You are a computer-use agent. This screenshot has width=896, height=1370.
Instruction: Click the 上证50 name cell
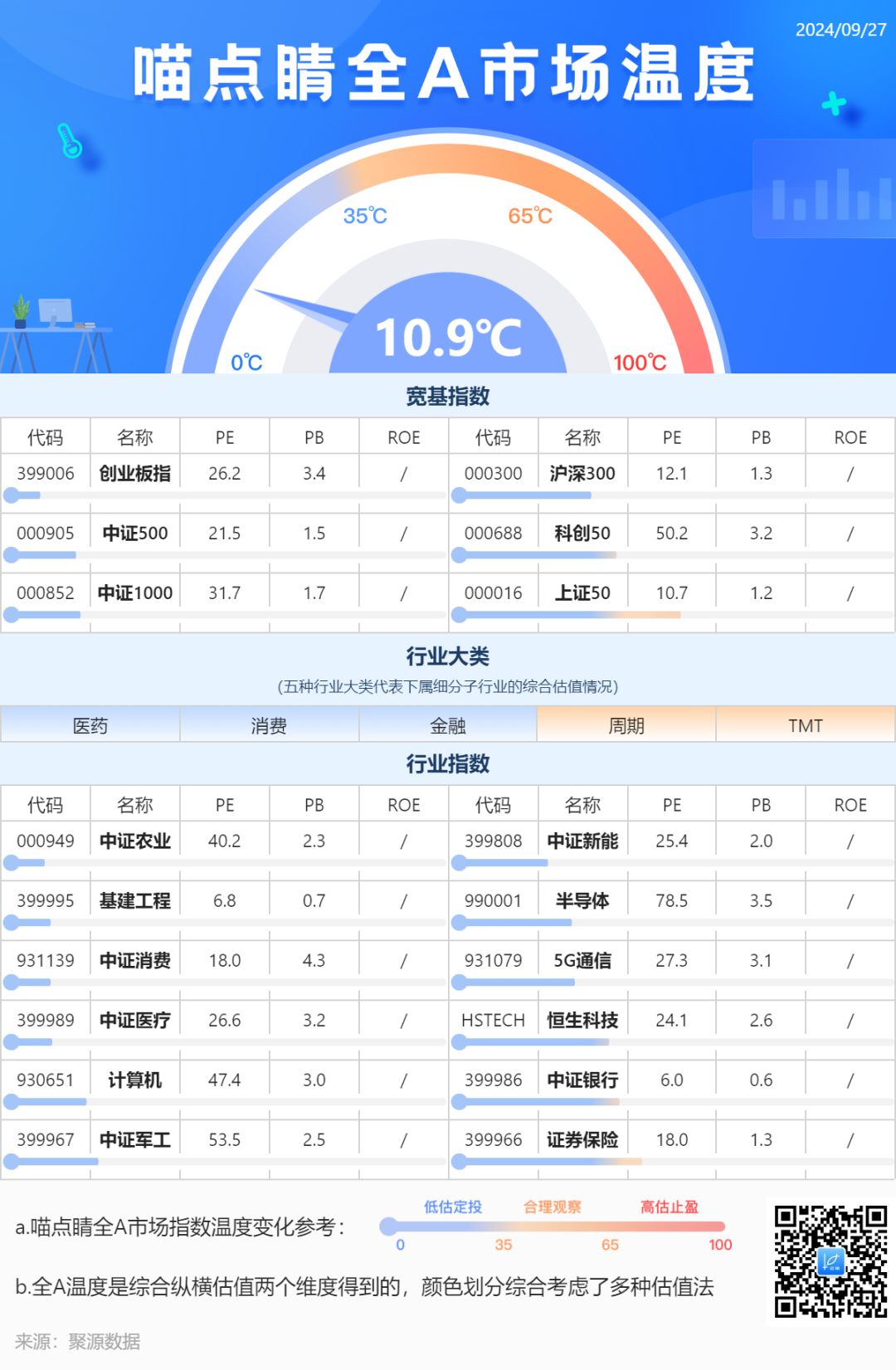[x=582, y=592]
